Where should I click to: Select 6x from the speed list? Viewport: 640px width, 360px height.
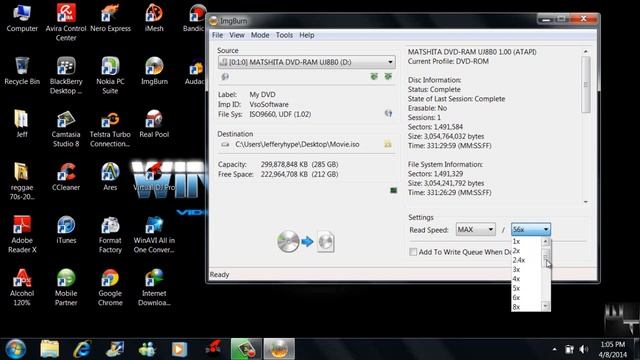pyautogui.click(x=526, y=298)
